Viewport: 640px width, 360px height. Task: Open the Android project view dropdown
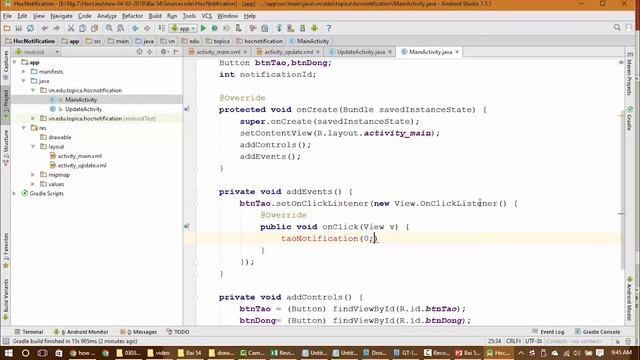coord(37,52)
